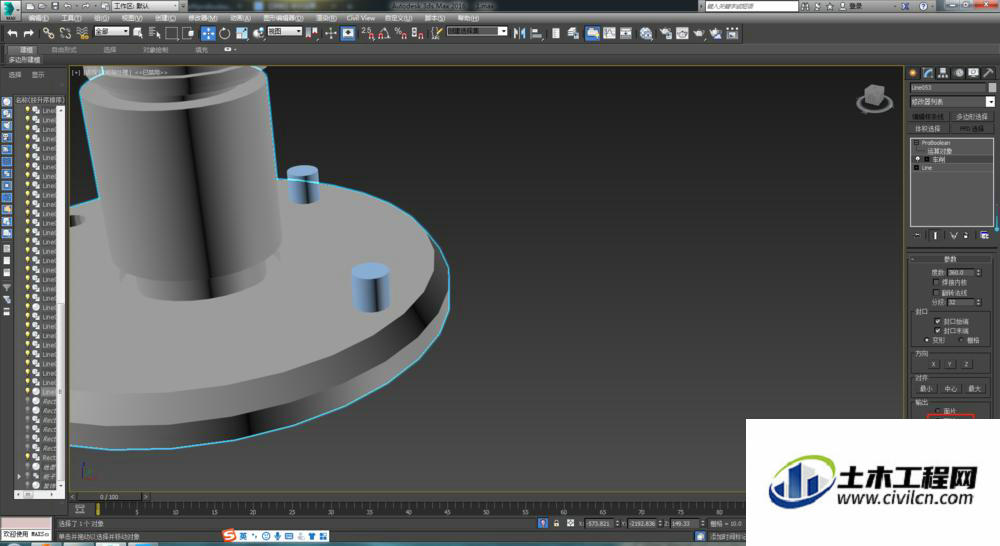Toggle the 翻转法线 checkbox
The height and width of the screenshot is (546, 1000).
pos(936,292)
